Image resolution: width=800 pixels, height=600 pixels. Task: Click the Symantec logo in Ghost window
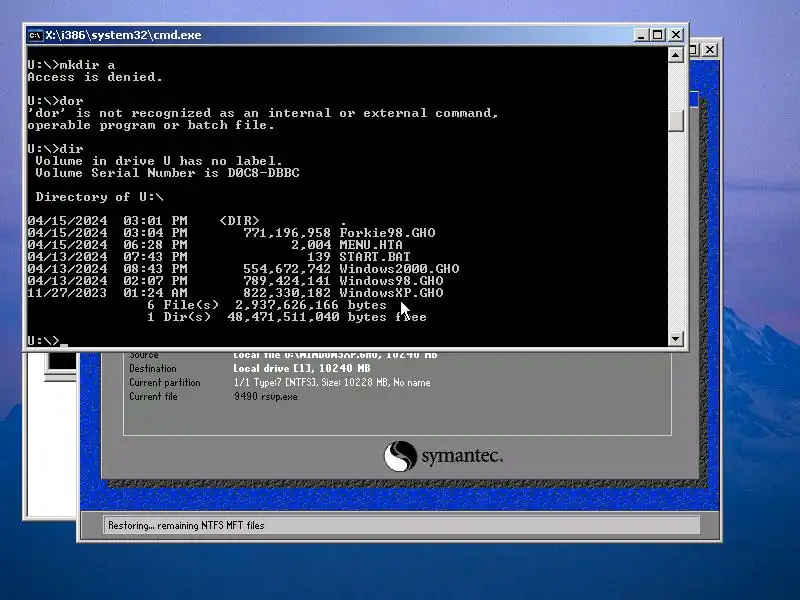point(443,456)
